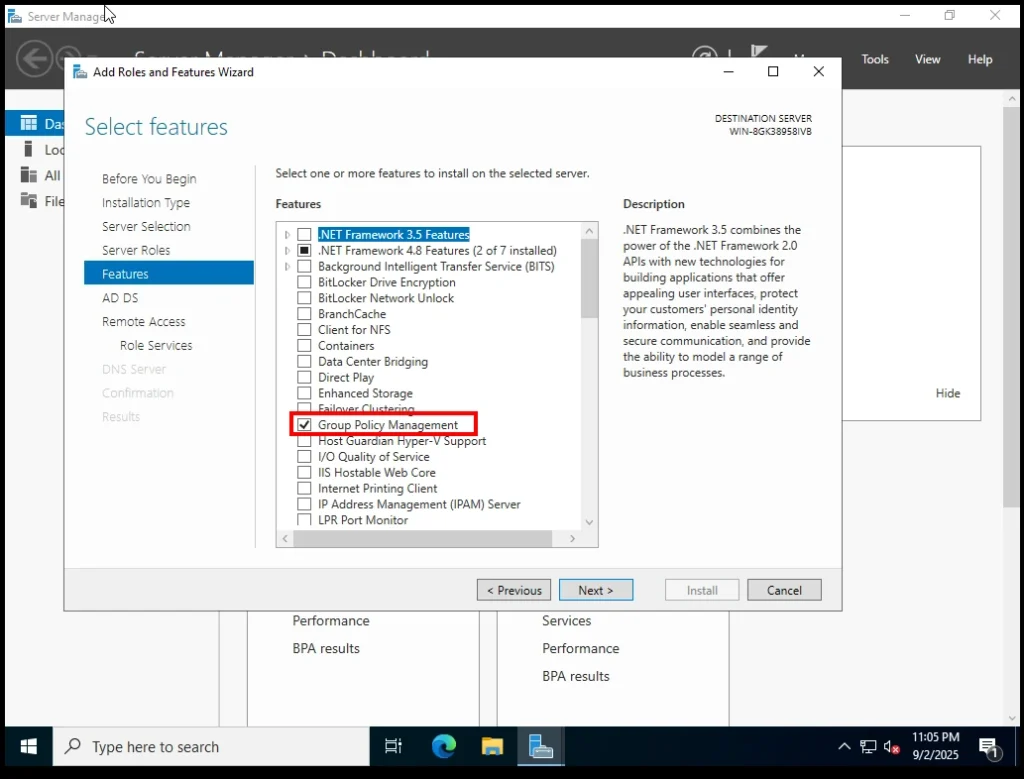Click the Next button
Image resolution: width=1024 pixels, height=779 pixels.
596,590
